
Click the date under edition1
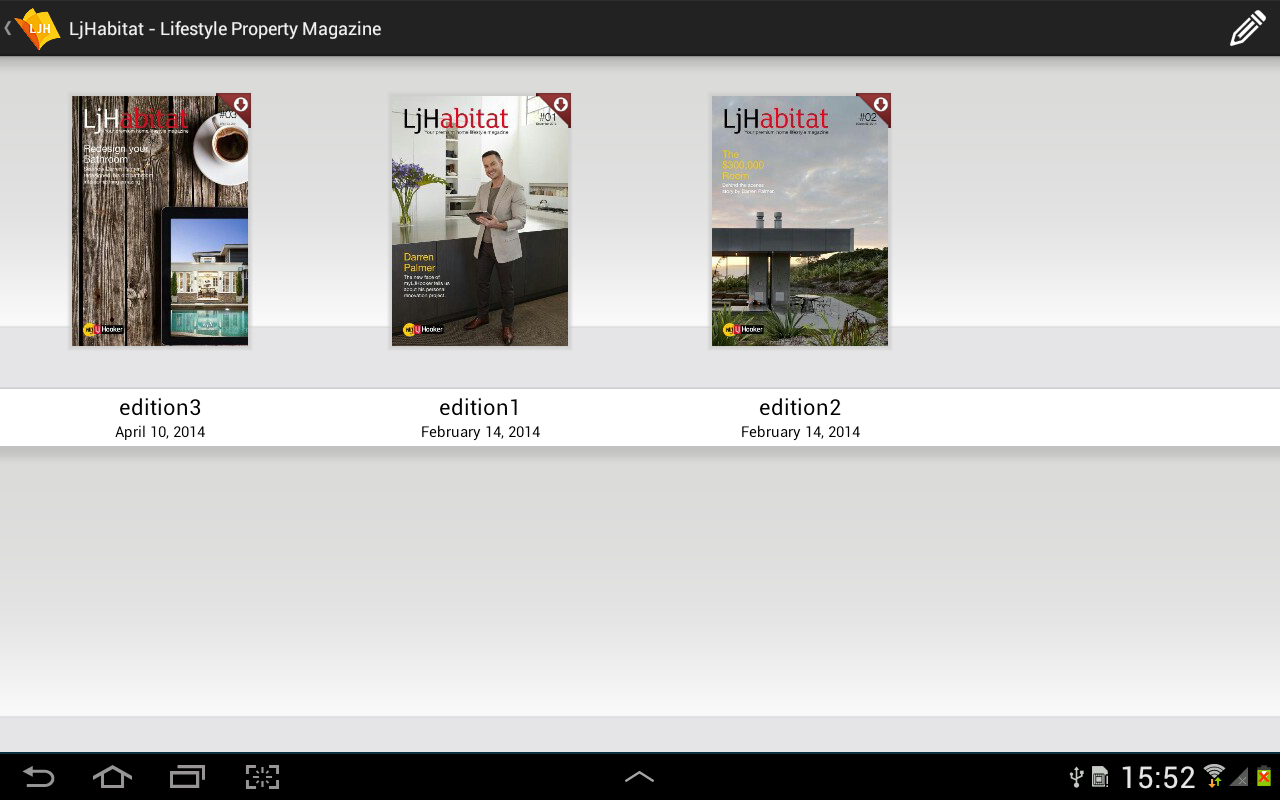(480, 432)
